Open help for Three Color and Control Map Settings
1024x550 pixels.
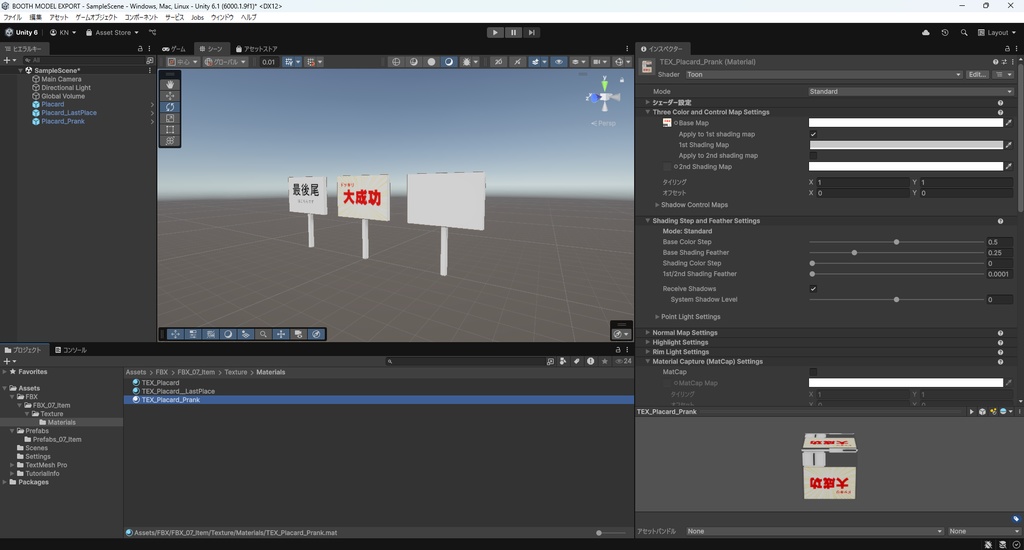click(1000, 112)
